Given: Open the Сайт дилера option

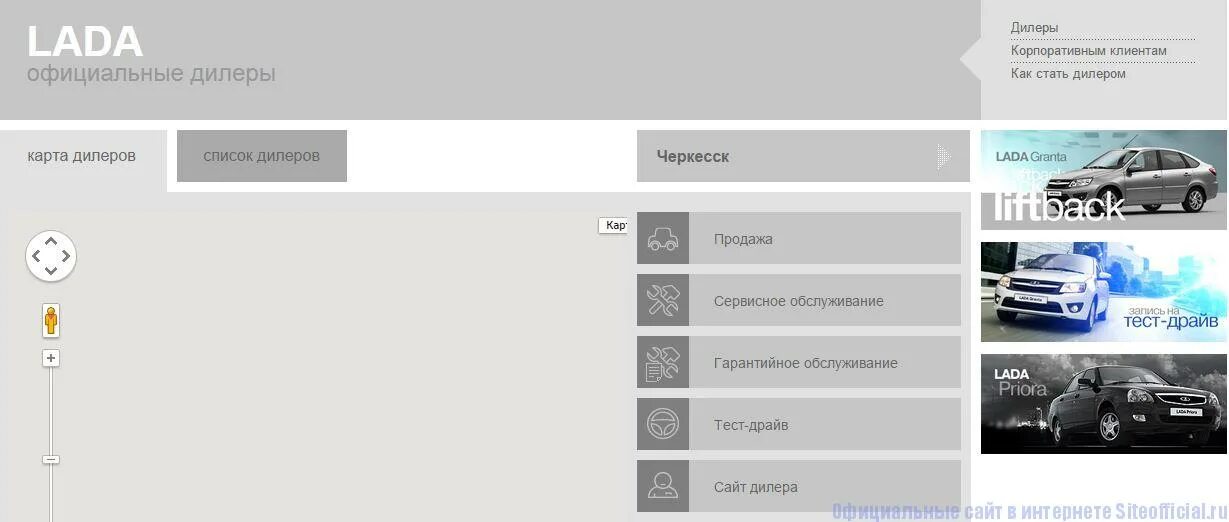Looking at the screenshot, I should point(799,486).
